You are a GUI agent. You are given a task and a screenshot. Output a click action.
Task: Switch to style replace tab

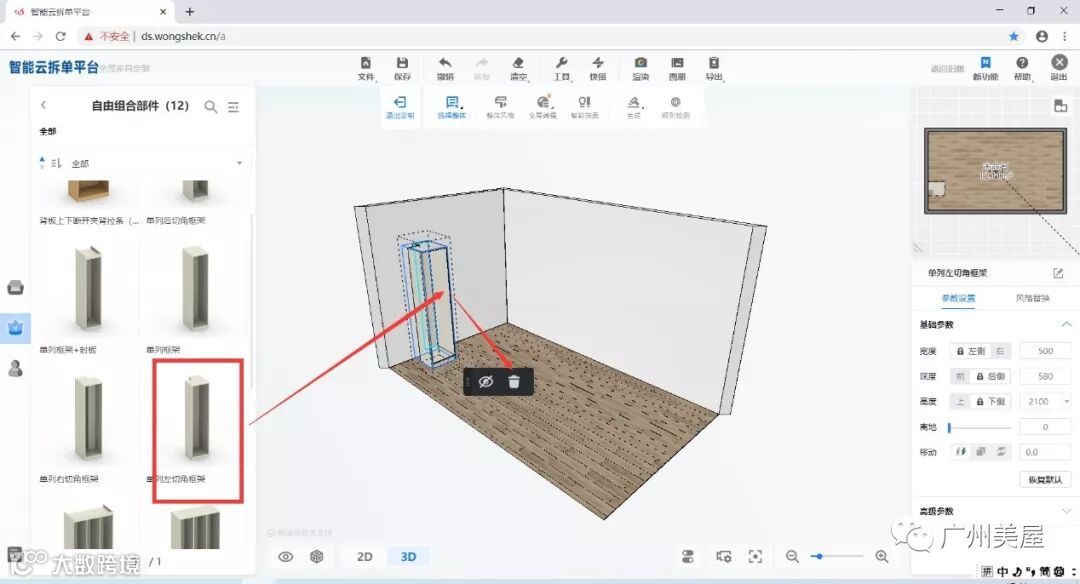[1032, 298]
